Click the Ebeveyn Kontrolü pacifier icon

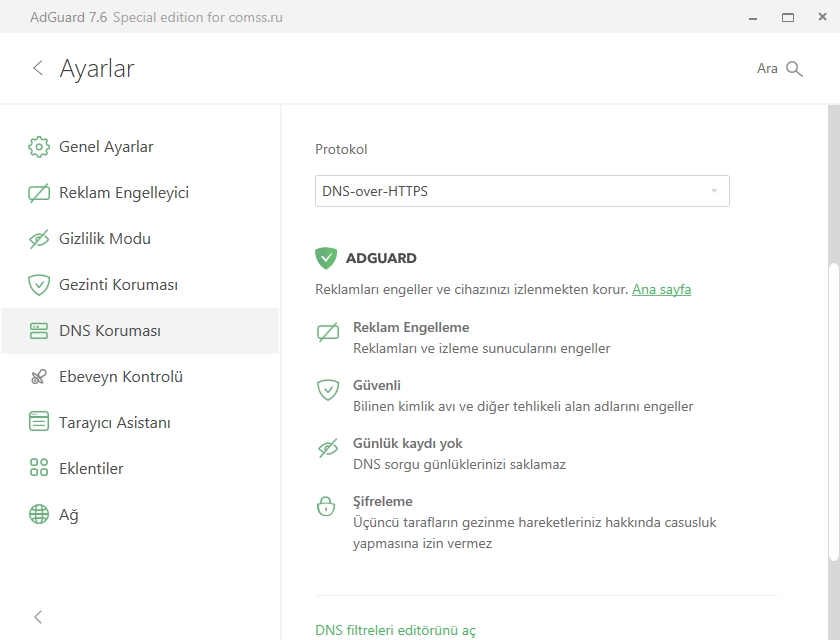click(39, 377)
